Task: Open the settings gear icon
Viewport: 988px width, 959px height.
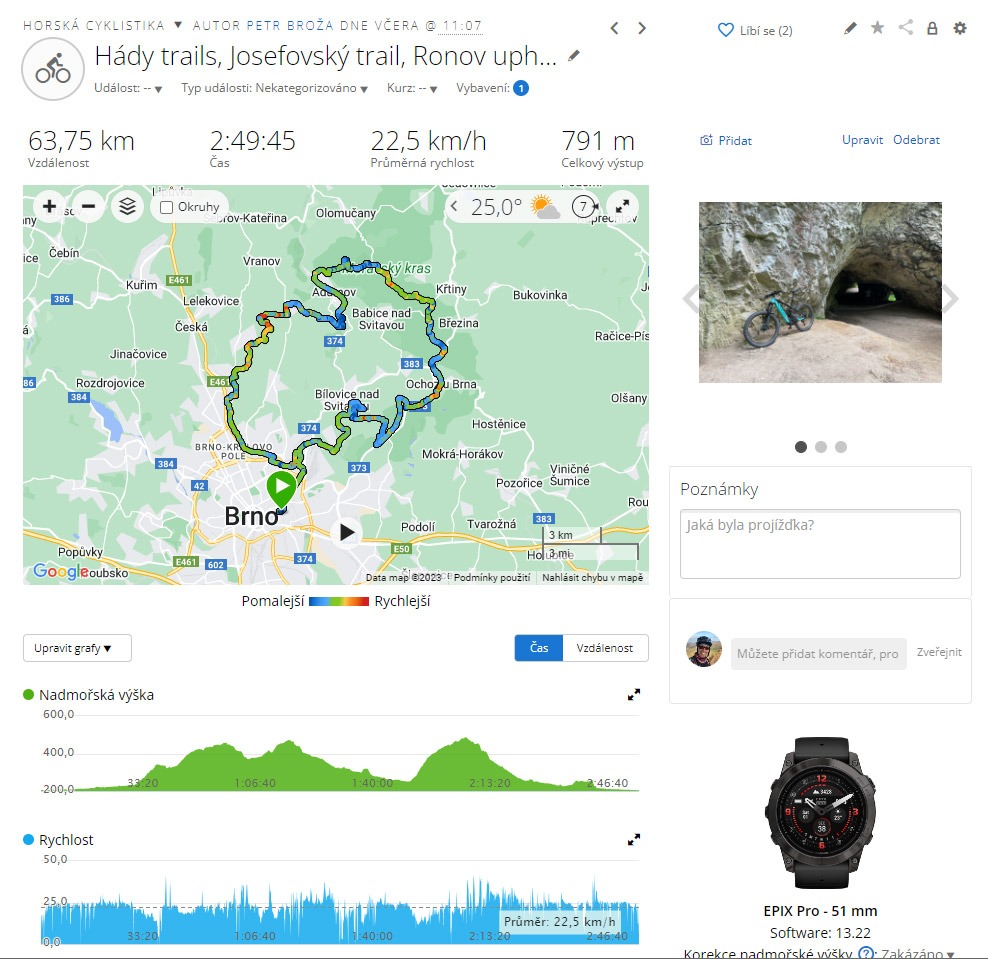Action: (960, 28)
